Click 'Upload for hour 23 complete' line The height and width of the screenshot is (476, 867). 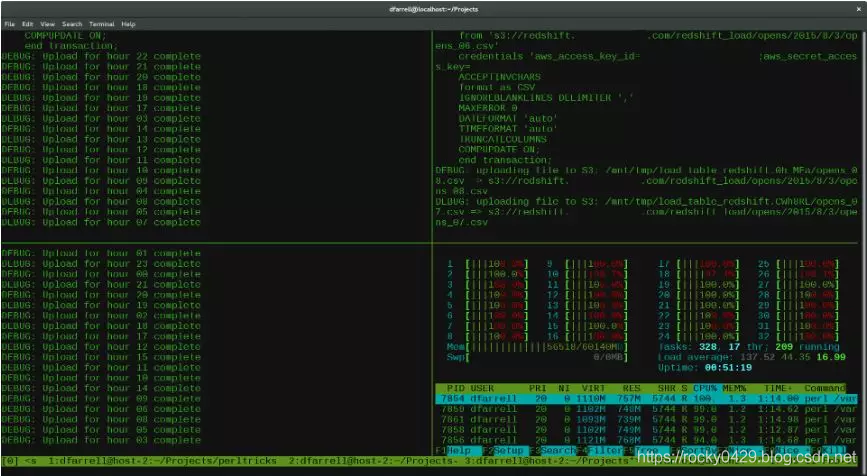click(x=101, y=264)
